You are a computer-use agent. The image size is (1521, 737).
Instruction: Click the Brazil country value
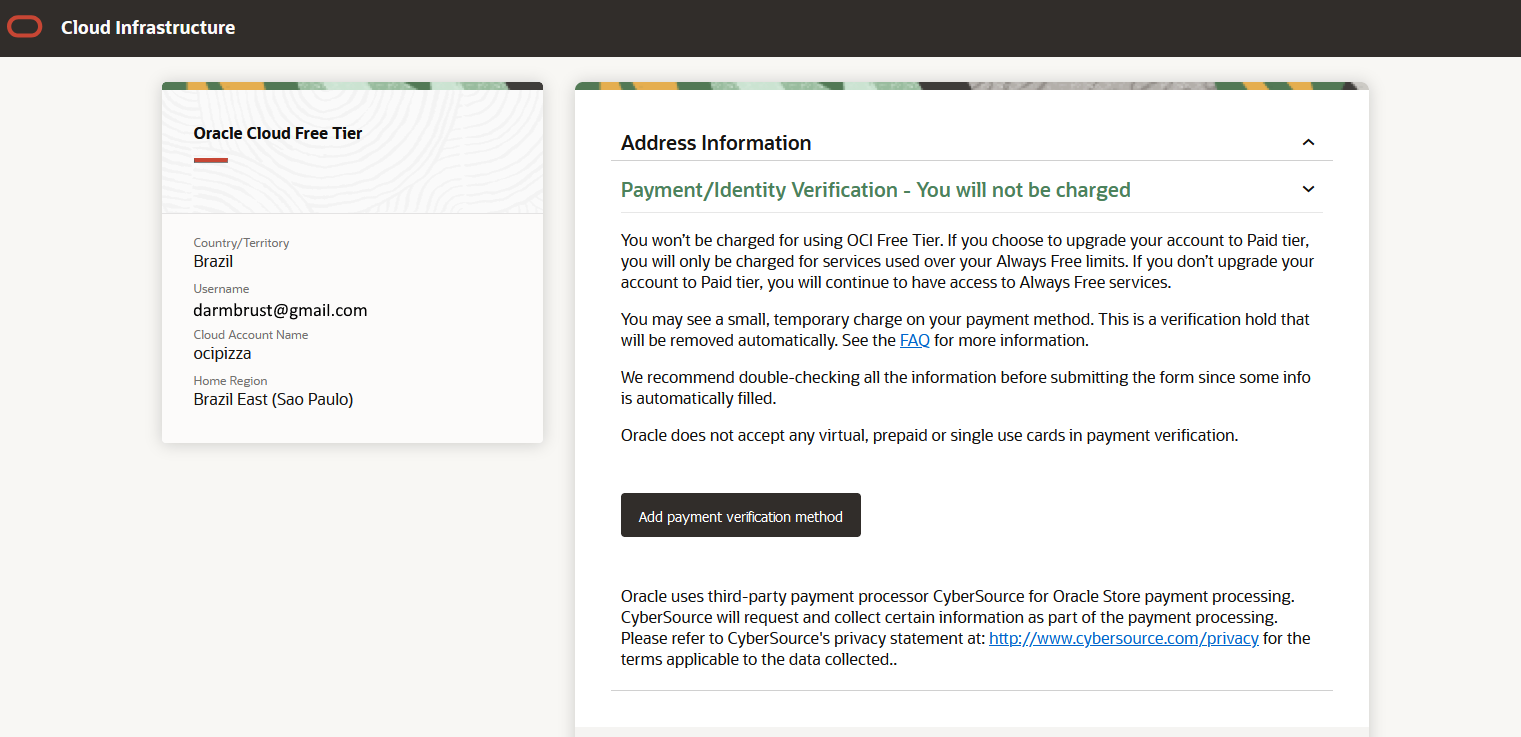click(x=213, y=261)
